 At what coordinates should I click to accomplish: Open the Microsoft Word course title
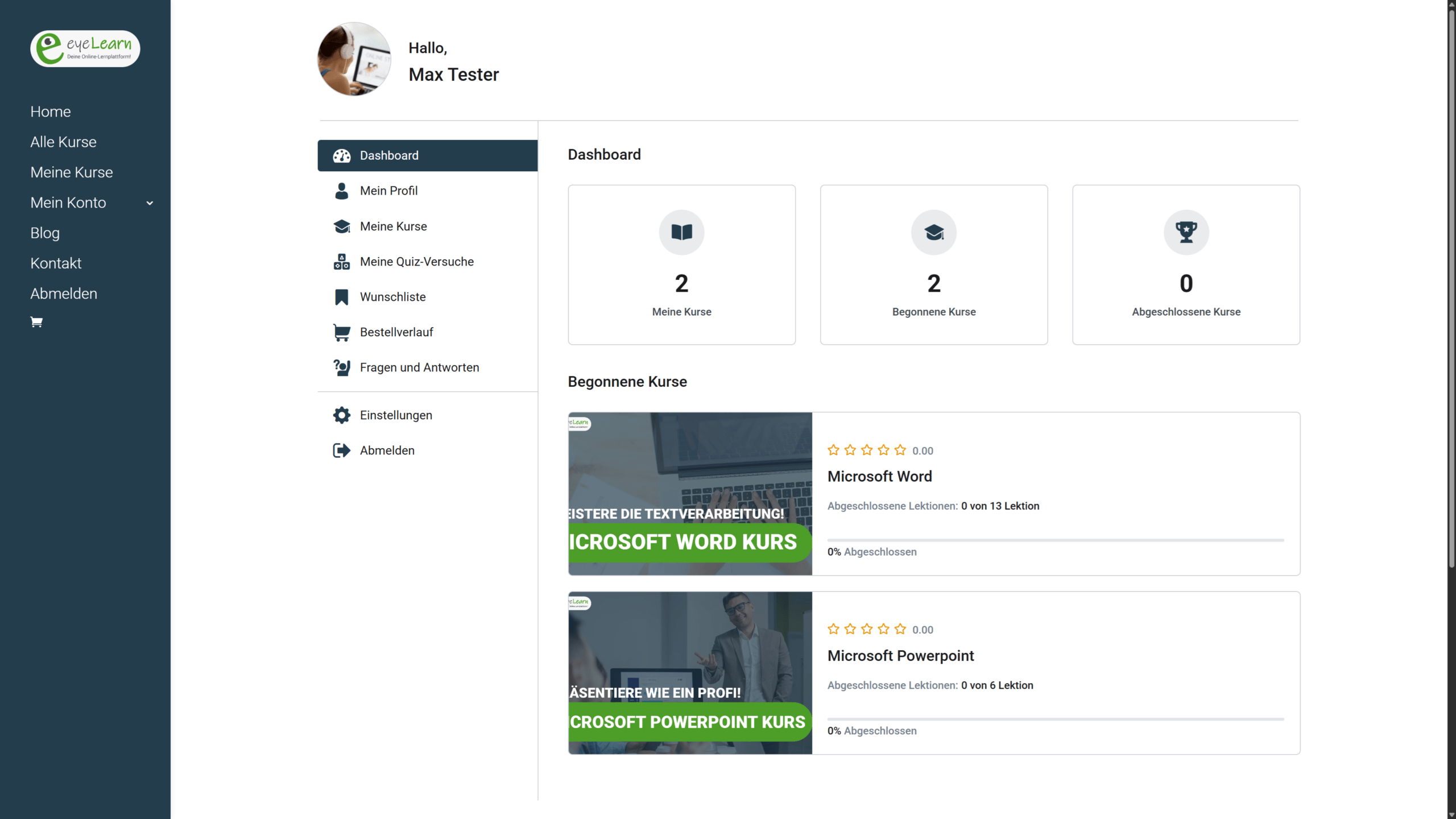tap(879, 477)
